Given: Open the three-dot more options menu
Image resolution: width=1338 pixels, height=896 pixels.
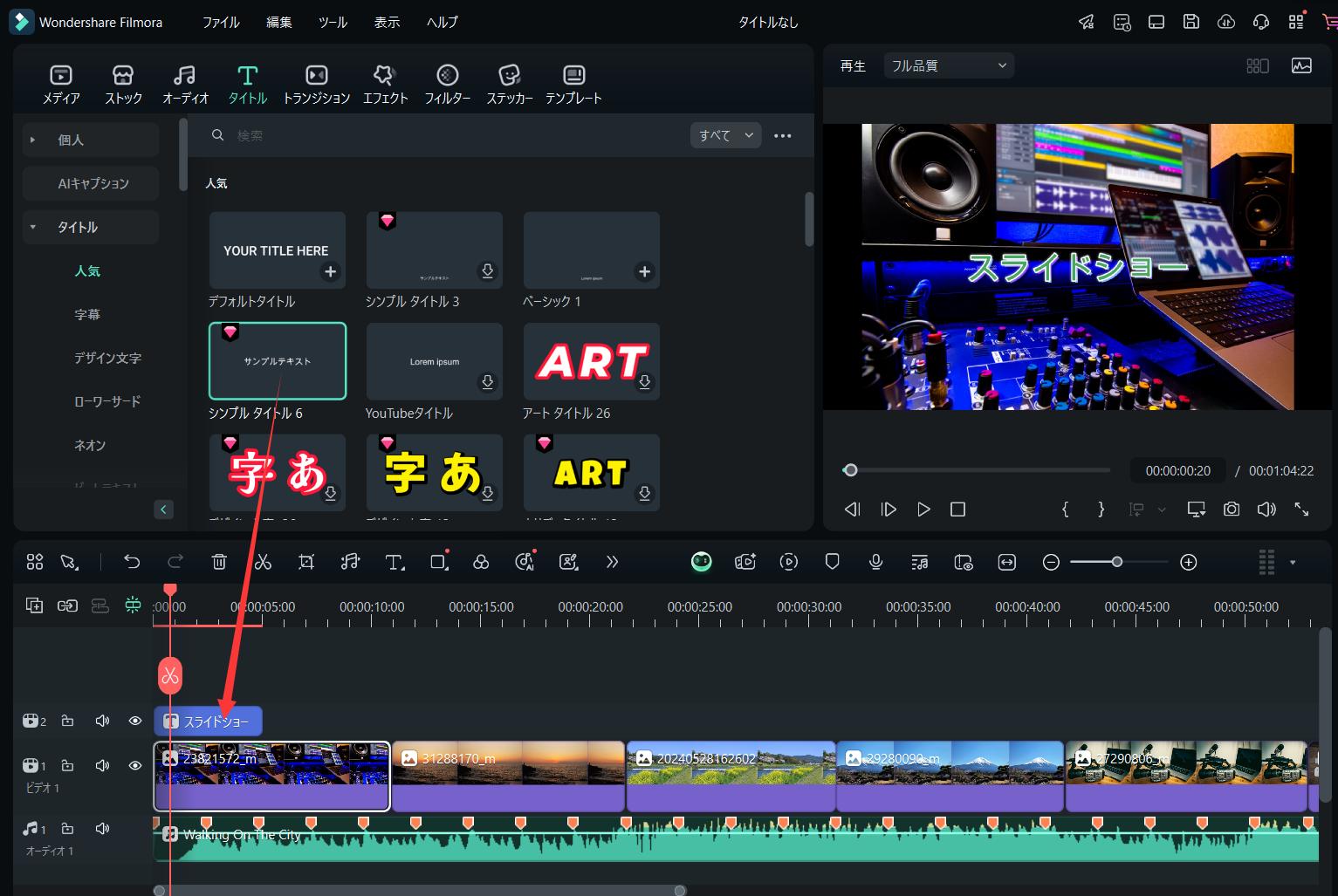Looking at the screenshot, I should [783, 135].
